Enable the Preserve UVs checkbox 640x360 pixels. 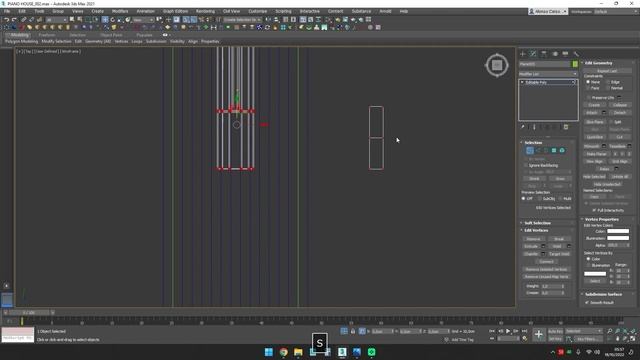click(x=588, y=98)
